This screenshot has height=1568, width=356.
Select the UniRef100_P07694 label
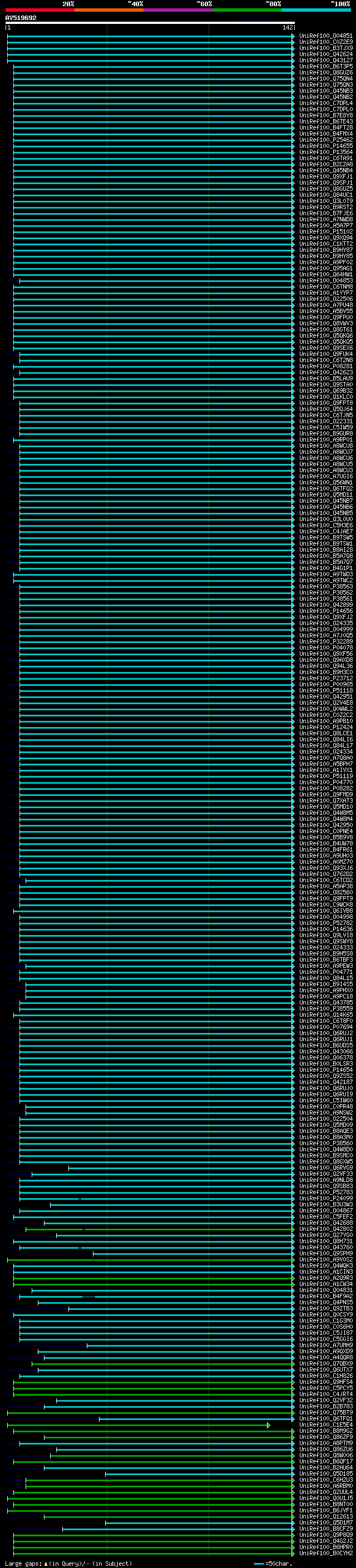pyautogui.click(x=325, y=1027)
